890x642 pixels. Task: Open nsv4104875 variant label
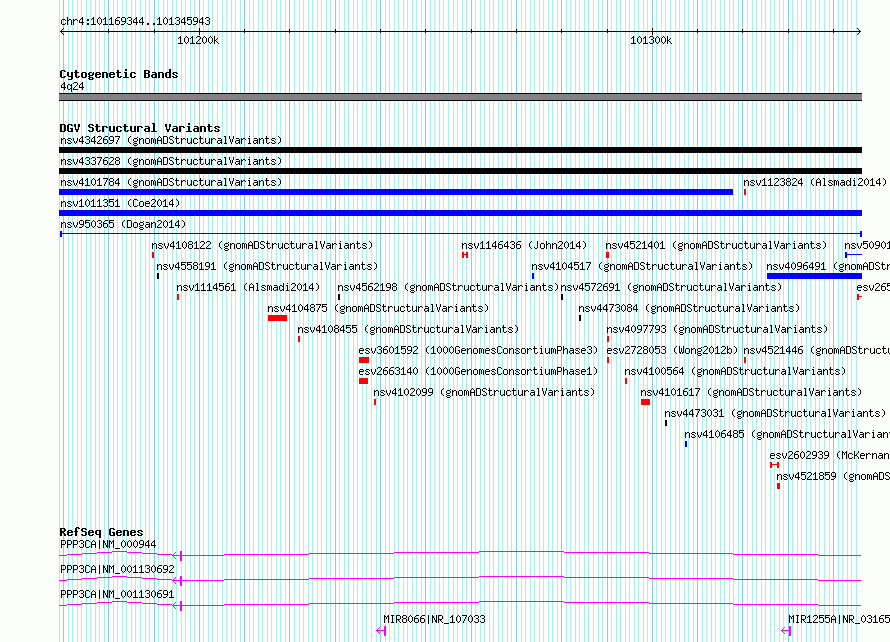point(378,308)
